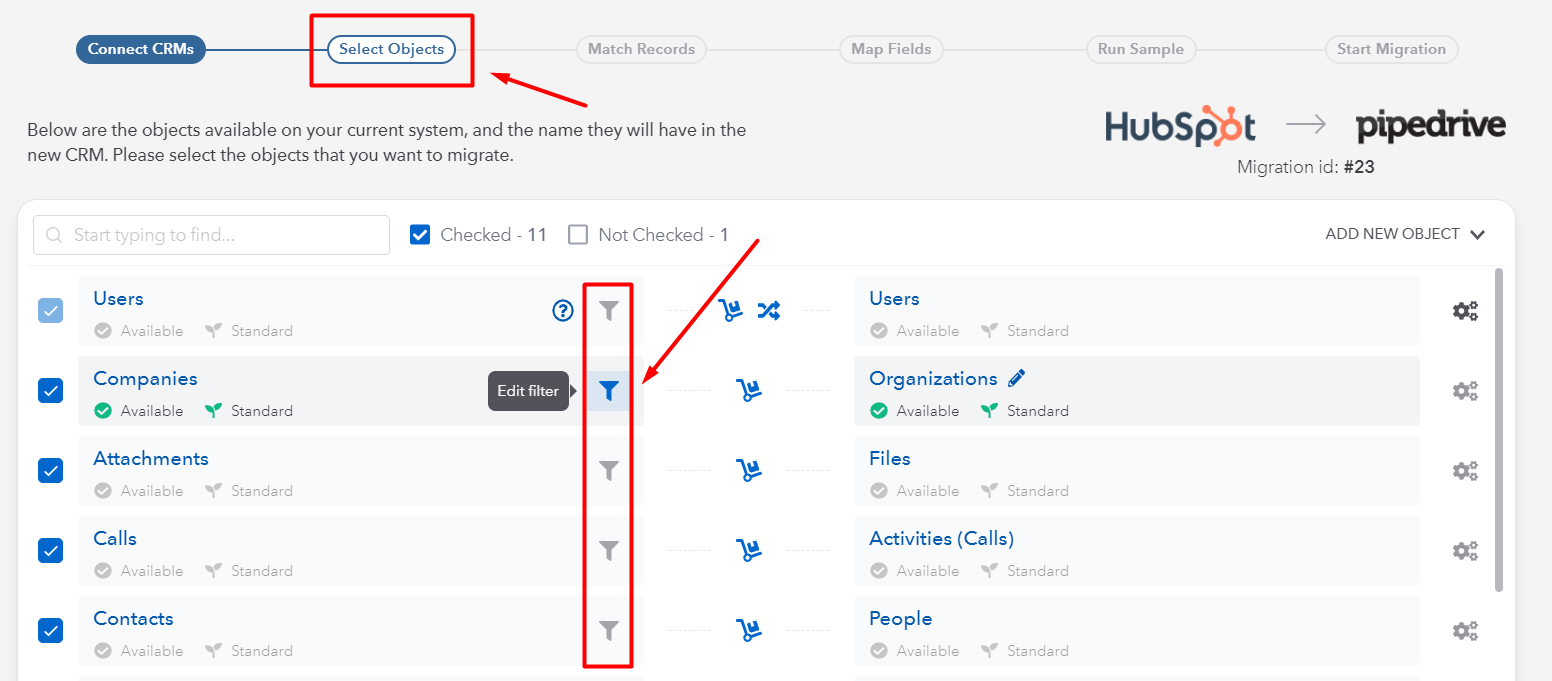This screenshot has height=681, width=1552.
Task: Open the filter icon for Contacts
Action: 609,631
